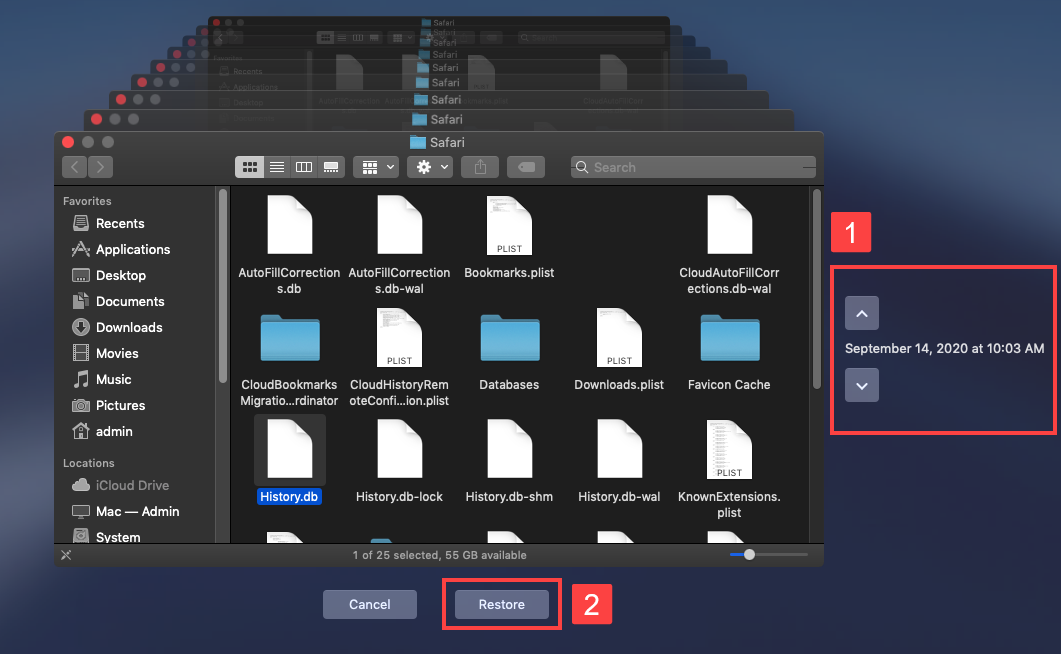Select the CloudHistoryRemoteConfiguration.plist file icon
1061x654 pixels.
point(399,337)
